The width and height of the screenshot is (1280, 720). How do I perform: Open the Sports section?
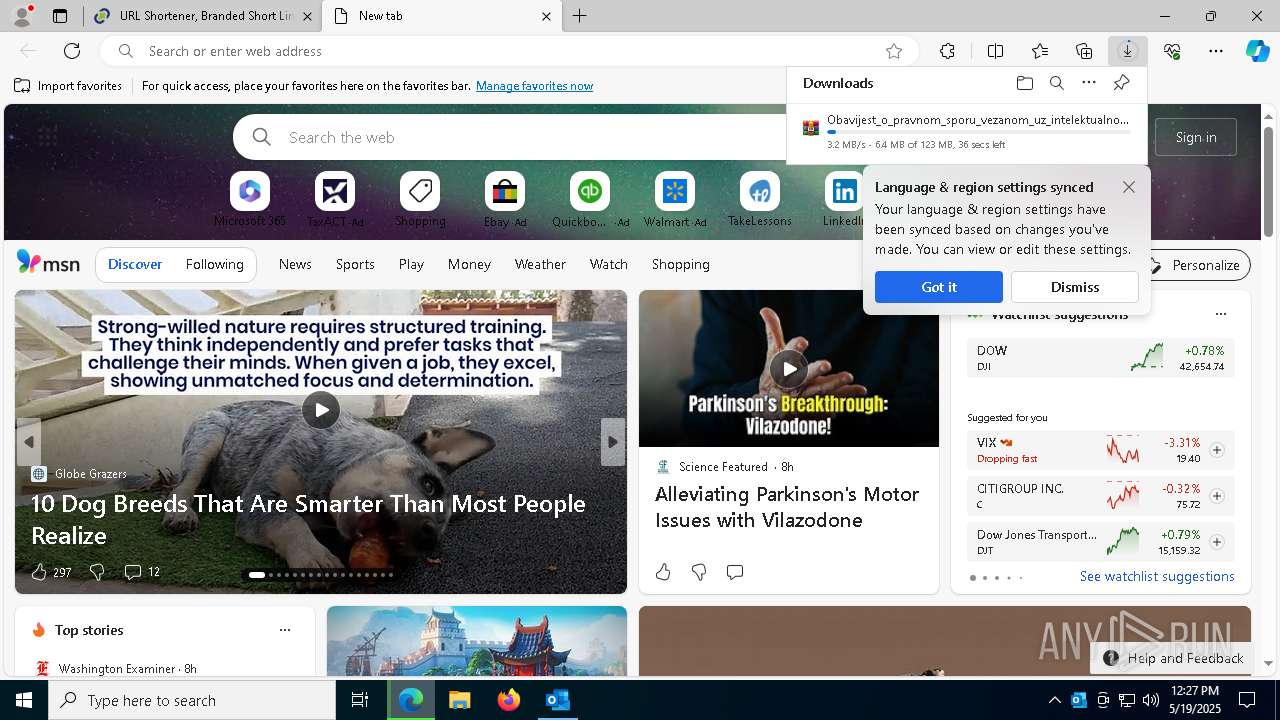(355, 264)
